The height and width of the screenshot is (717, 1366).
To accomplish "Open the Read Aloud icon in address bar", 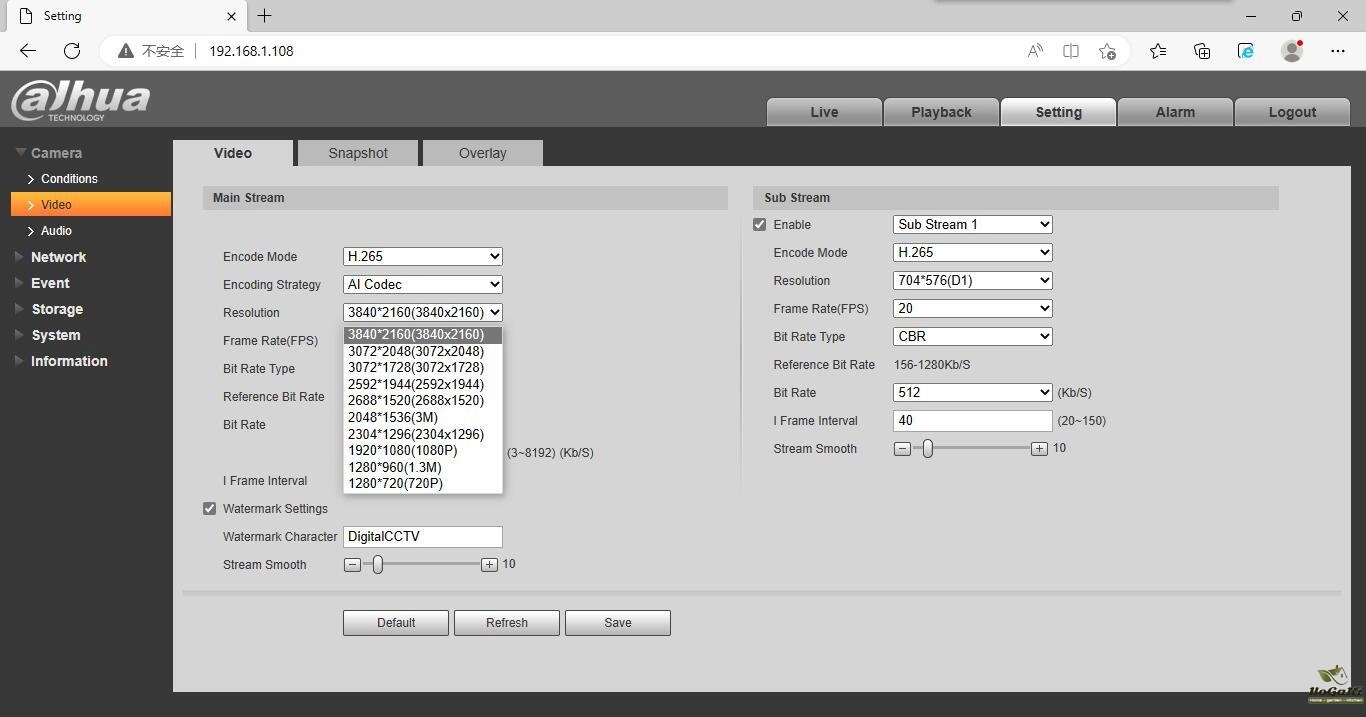I will pos(1035,51).
